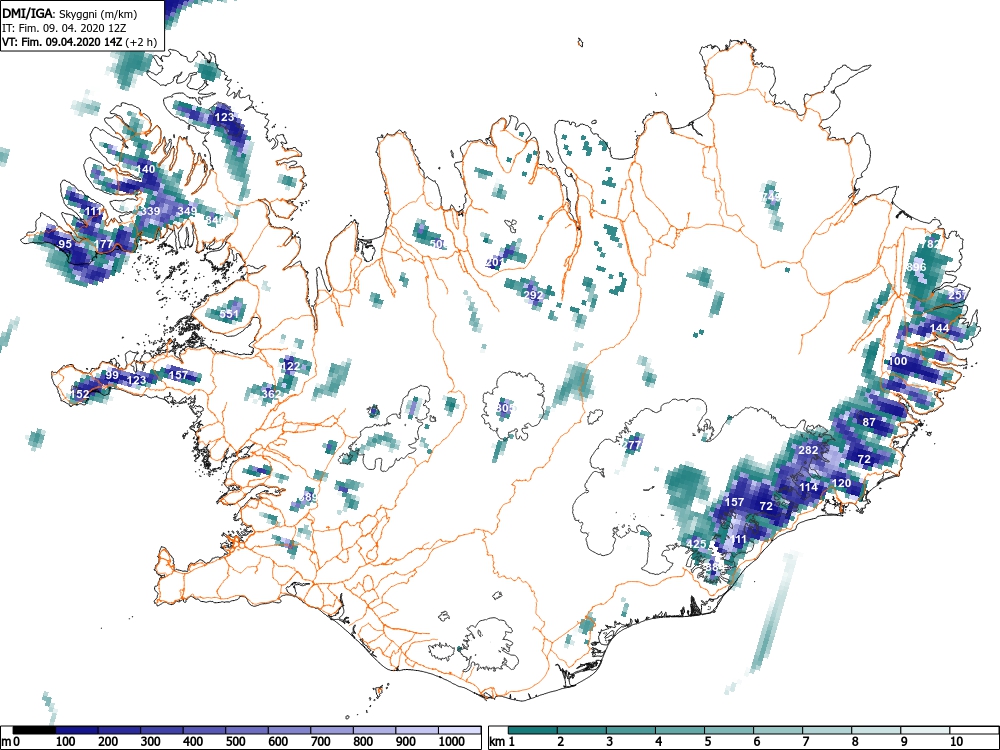The image size is (1000, 750).
Task: Click the "km 1" legend label
Action: pyautogui.click(x=502, y=742)
